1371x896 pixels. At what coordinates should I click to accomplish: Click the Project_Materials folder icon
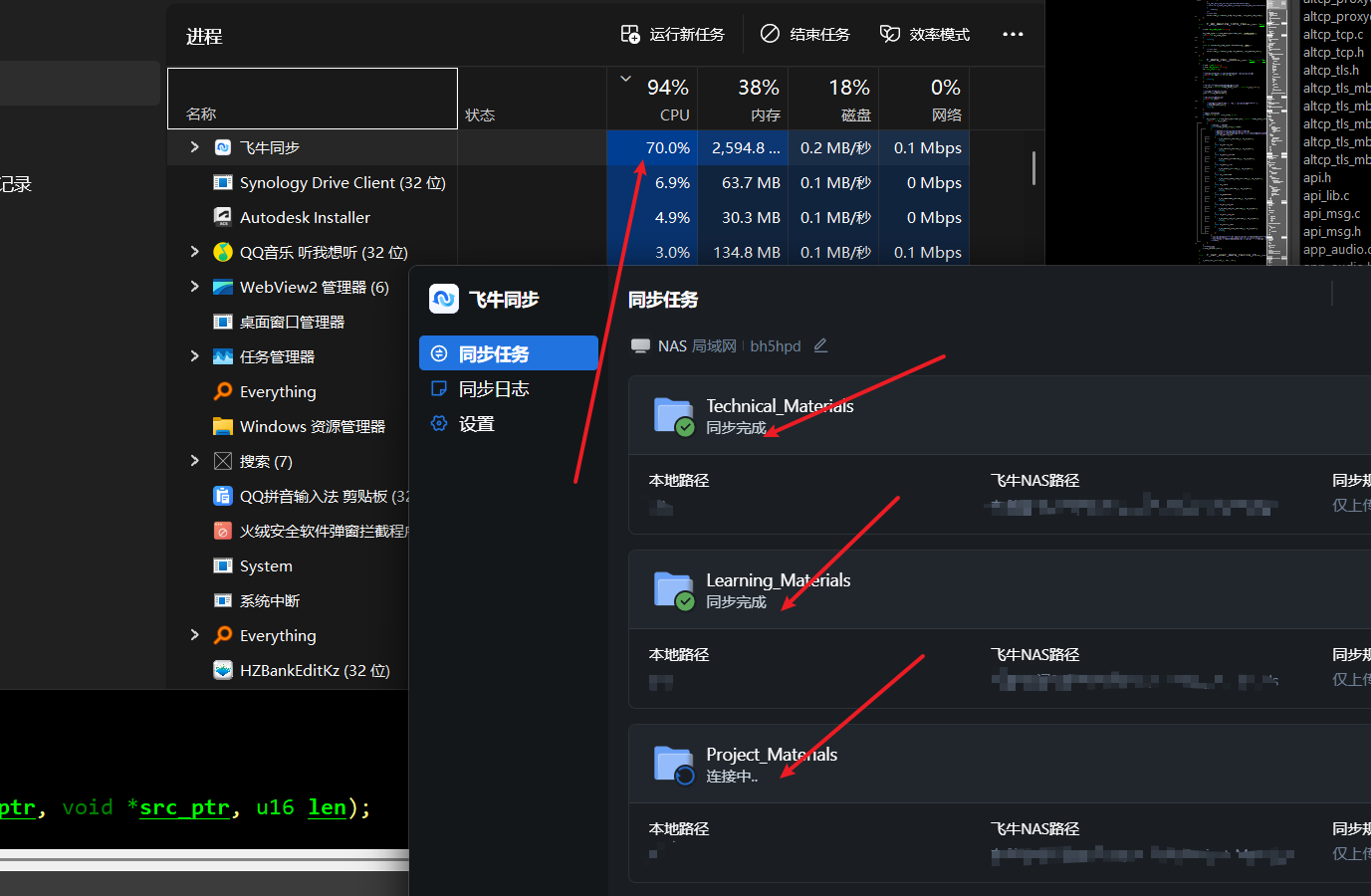674,765
